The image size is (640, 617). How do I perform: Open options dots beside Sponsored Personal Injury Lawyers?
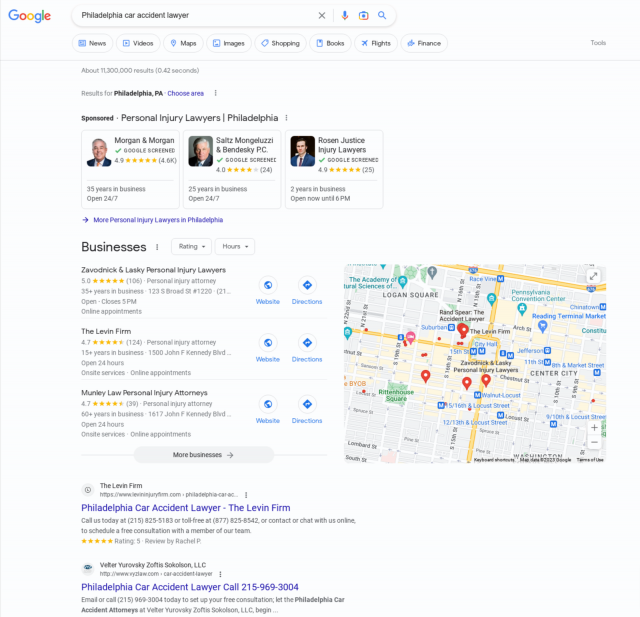tap(287, 118)
